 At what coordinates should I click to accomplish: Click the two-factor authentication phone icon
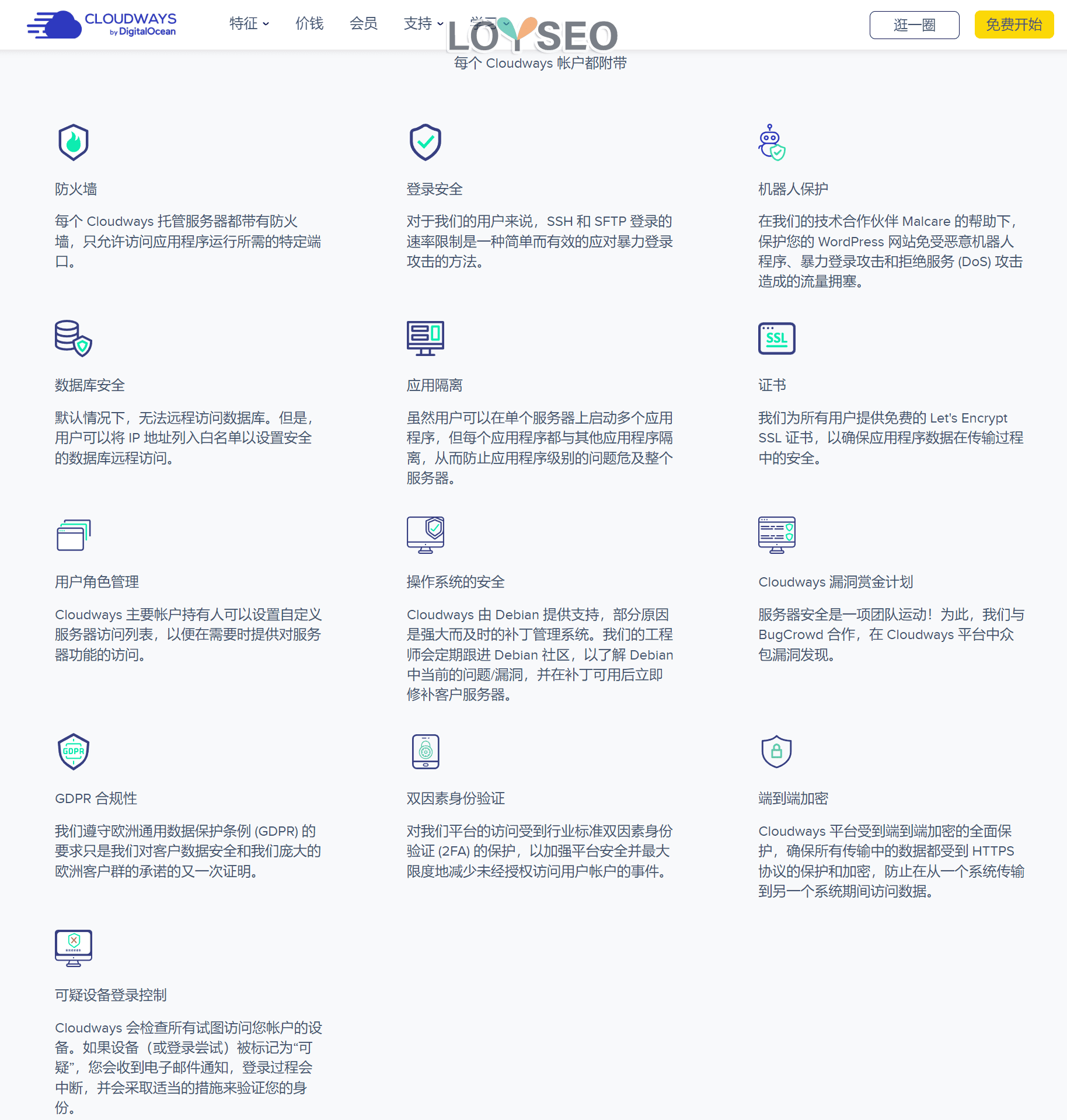tap(426, 751)
